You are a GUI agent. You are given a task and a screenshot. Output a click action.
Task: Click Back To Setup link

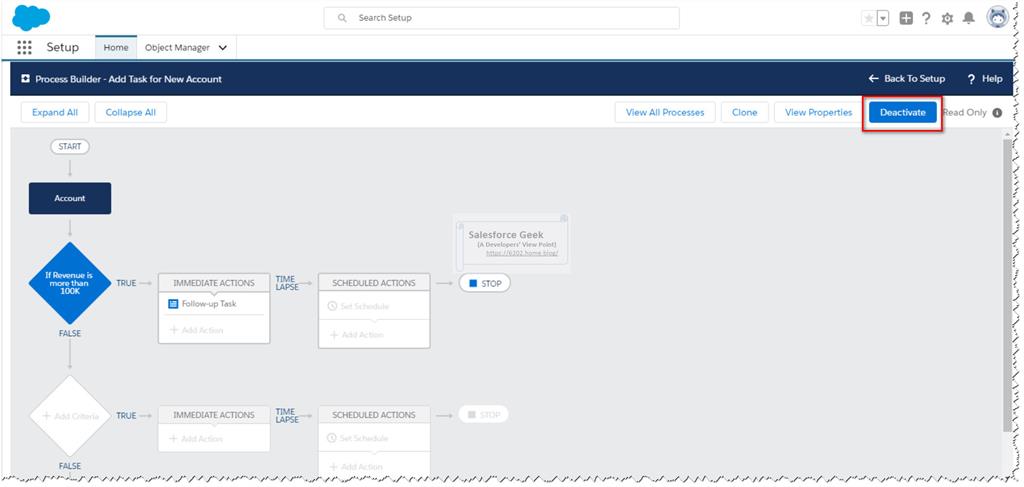(906, 78)
